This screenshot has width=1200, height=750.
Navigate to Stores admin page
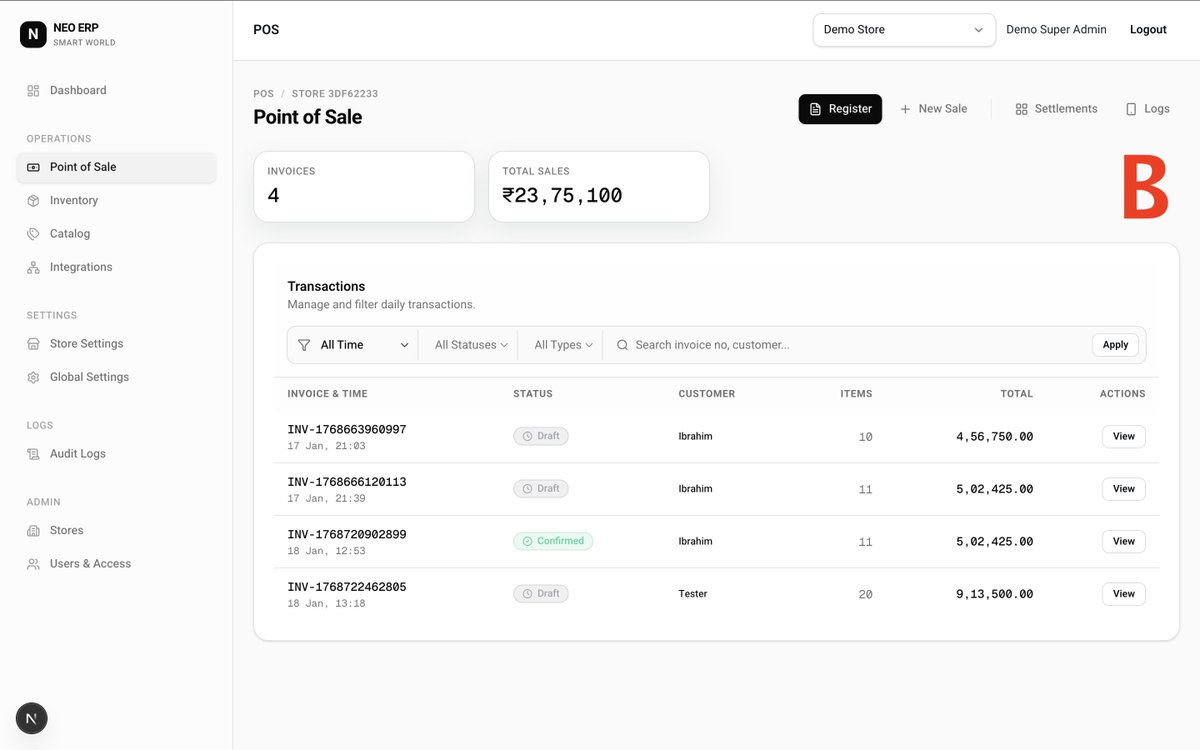tap(116, 530)
